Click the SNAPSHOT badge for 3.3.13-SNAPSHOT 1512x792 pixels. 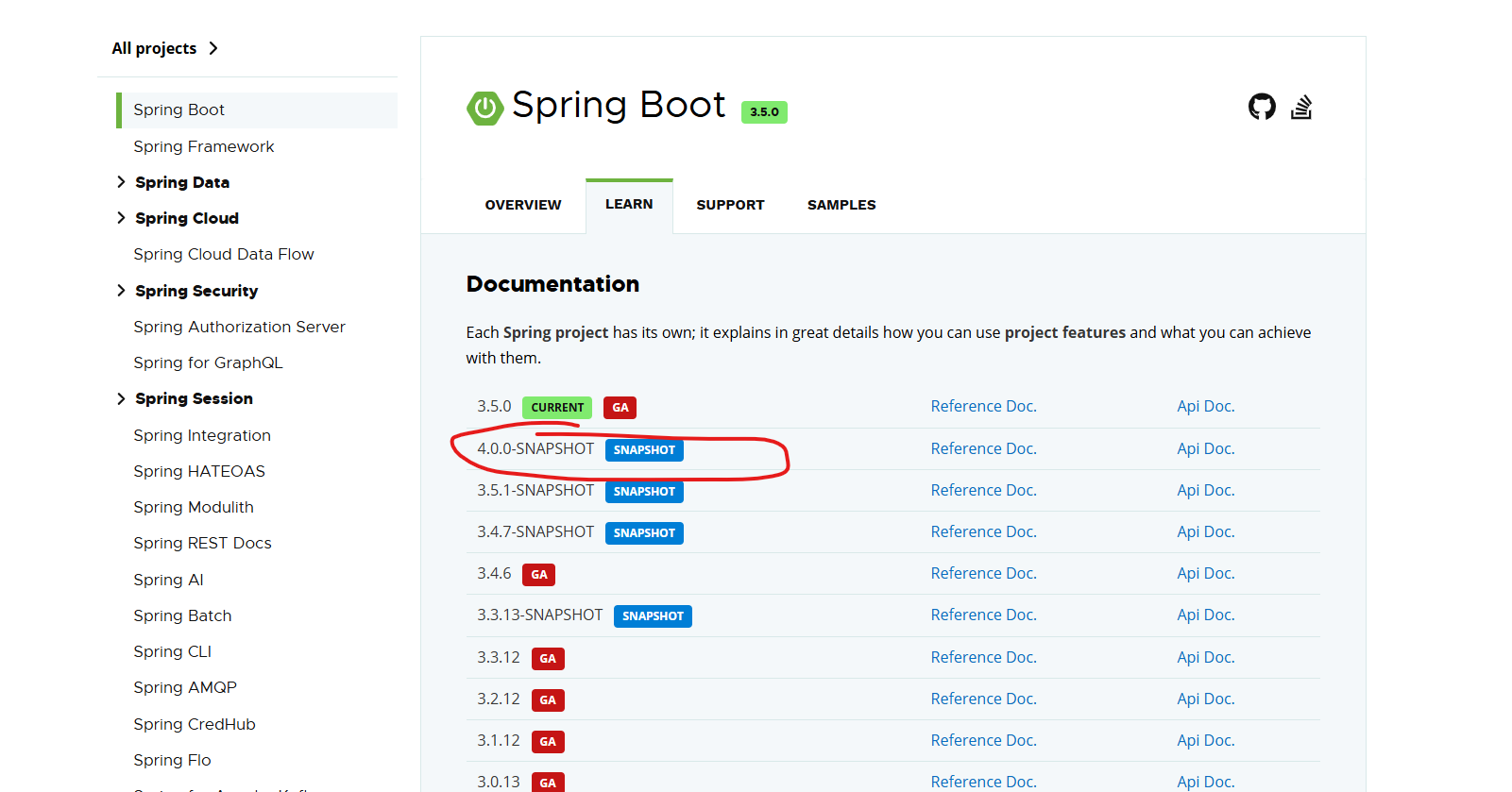653,616
